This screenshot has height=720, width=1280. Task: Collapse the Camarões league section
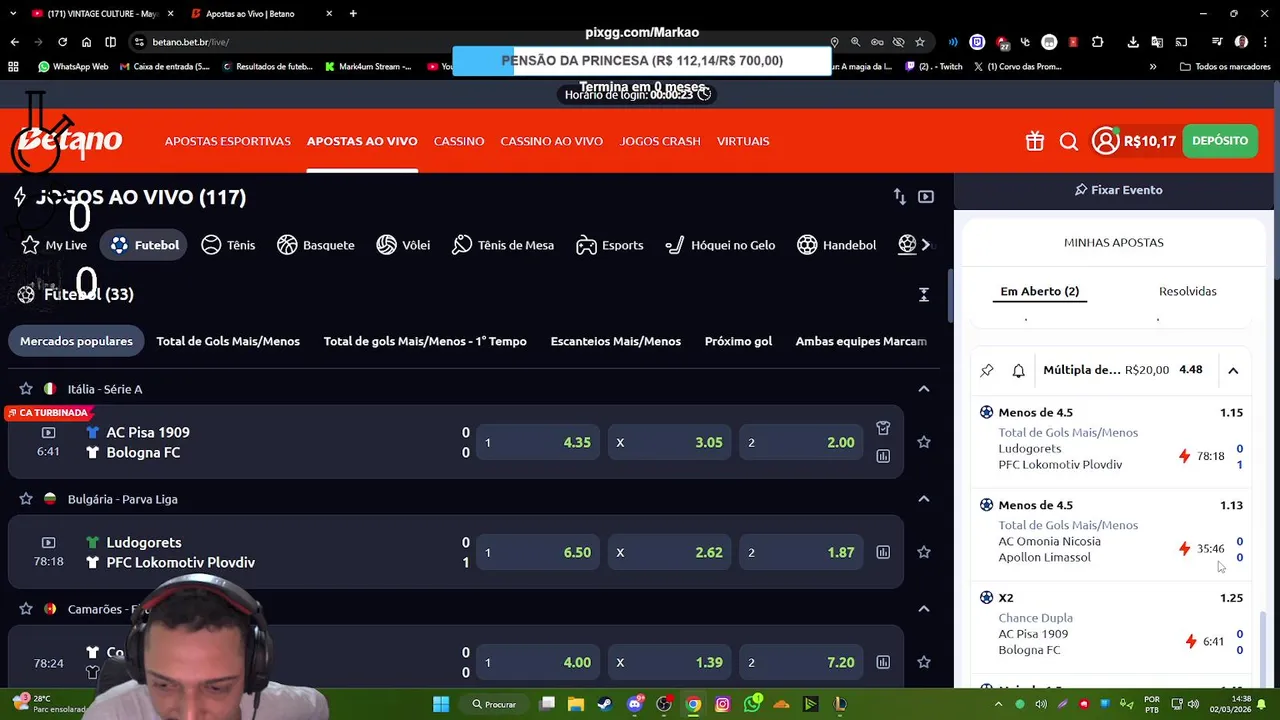point(924,609)
